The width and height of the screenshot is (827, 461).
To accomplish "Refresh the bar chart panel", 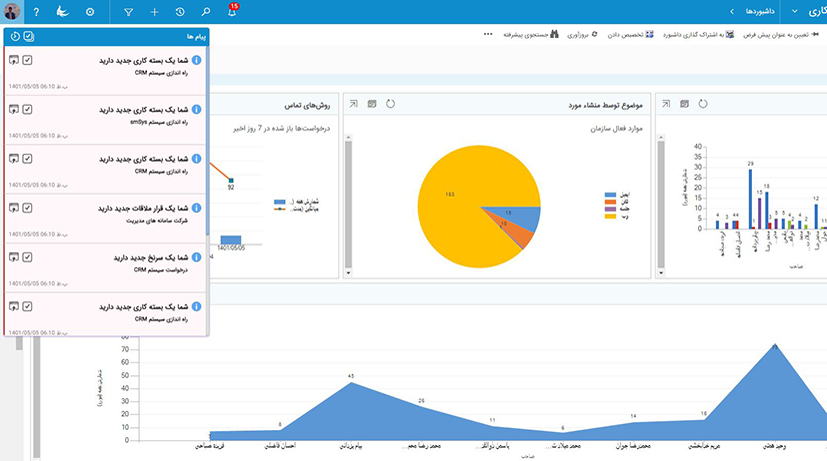I will 703,104.
